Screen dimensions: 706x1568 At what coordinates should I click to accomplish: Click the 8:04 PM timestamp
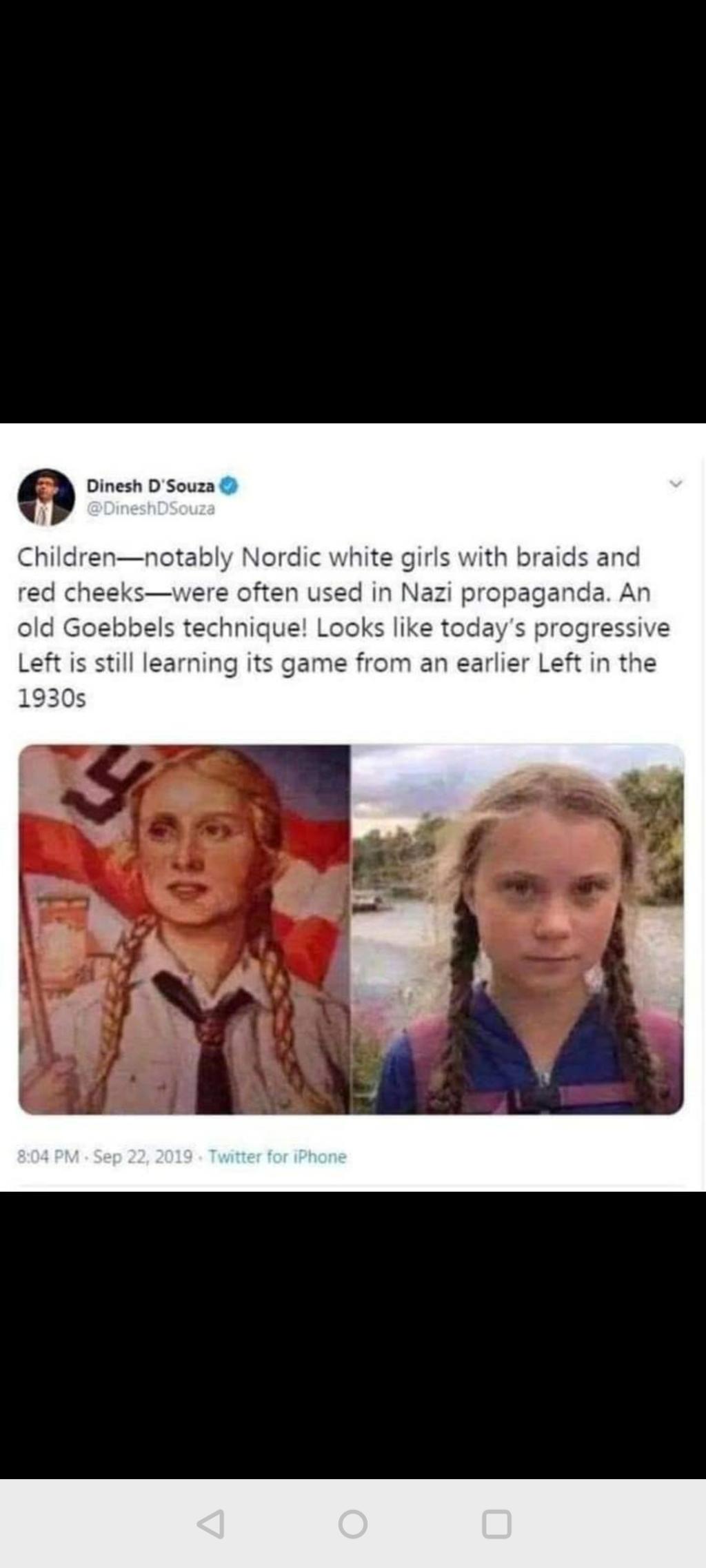tap(48, 1157)
